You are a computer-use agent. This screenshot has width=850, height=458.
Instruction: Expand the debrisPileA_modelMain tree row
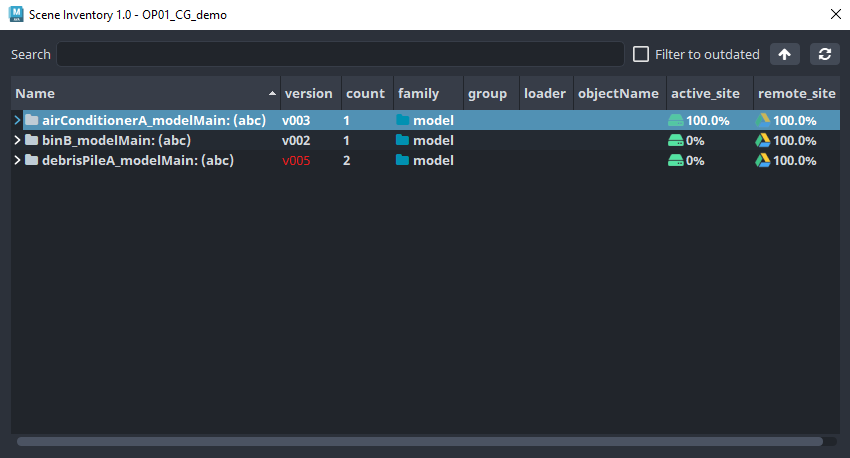[17, 160]
